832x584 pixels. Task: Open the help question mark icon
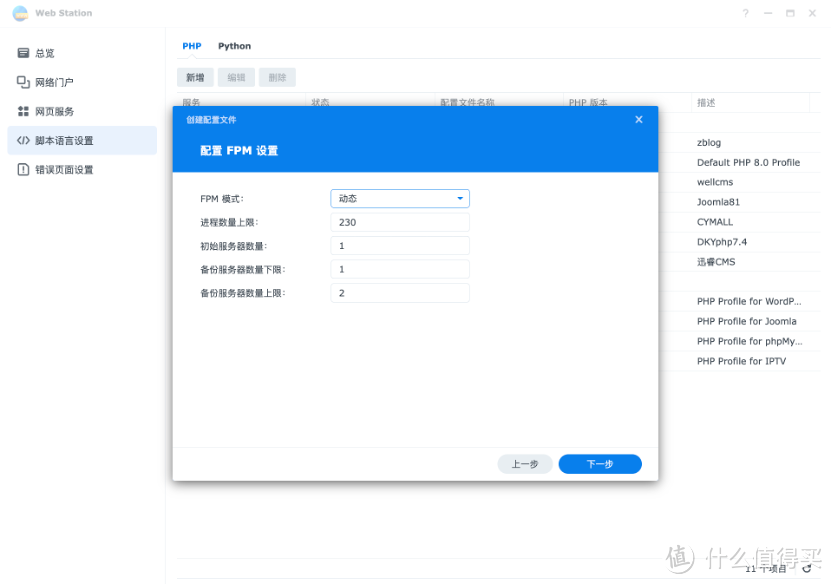746,13
